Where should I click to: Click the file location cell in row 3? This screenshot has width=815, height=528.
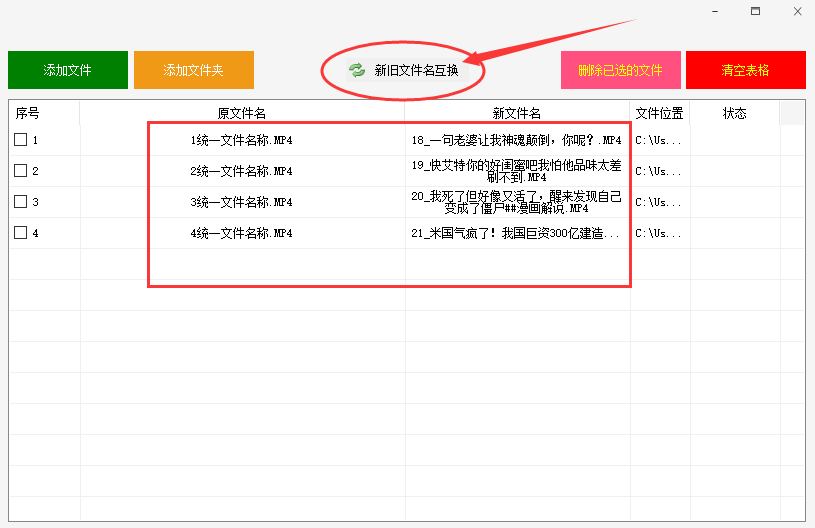pos(659,202)
